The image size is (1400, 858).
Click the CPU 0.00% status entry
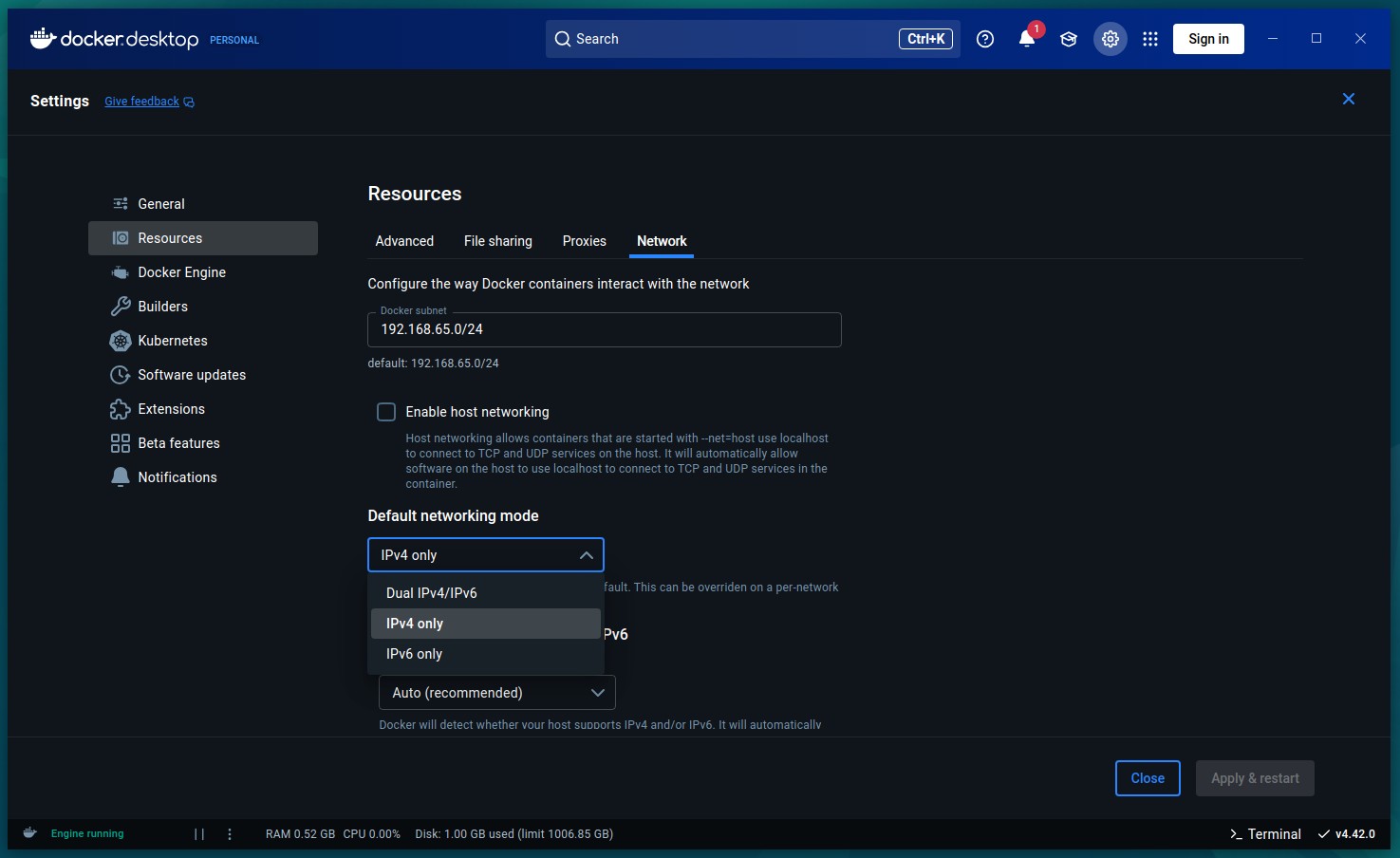click(371, 834)
